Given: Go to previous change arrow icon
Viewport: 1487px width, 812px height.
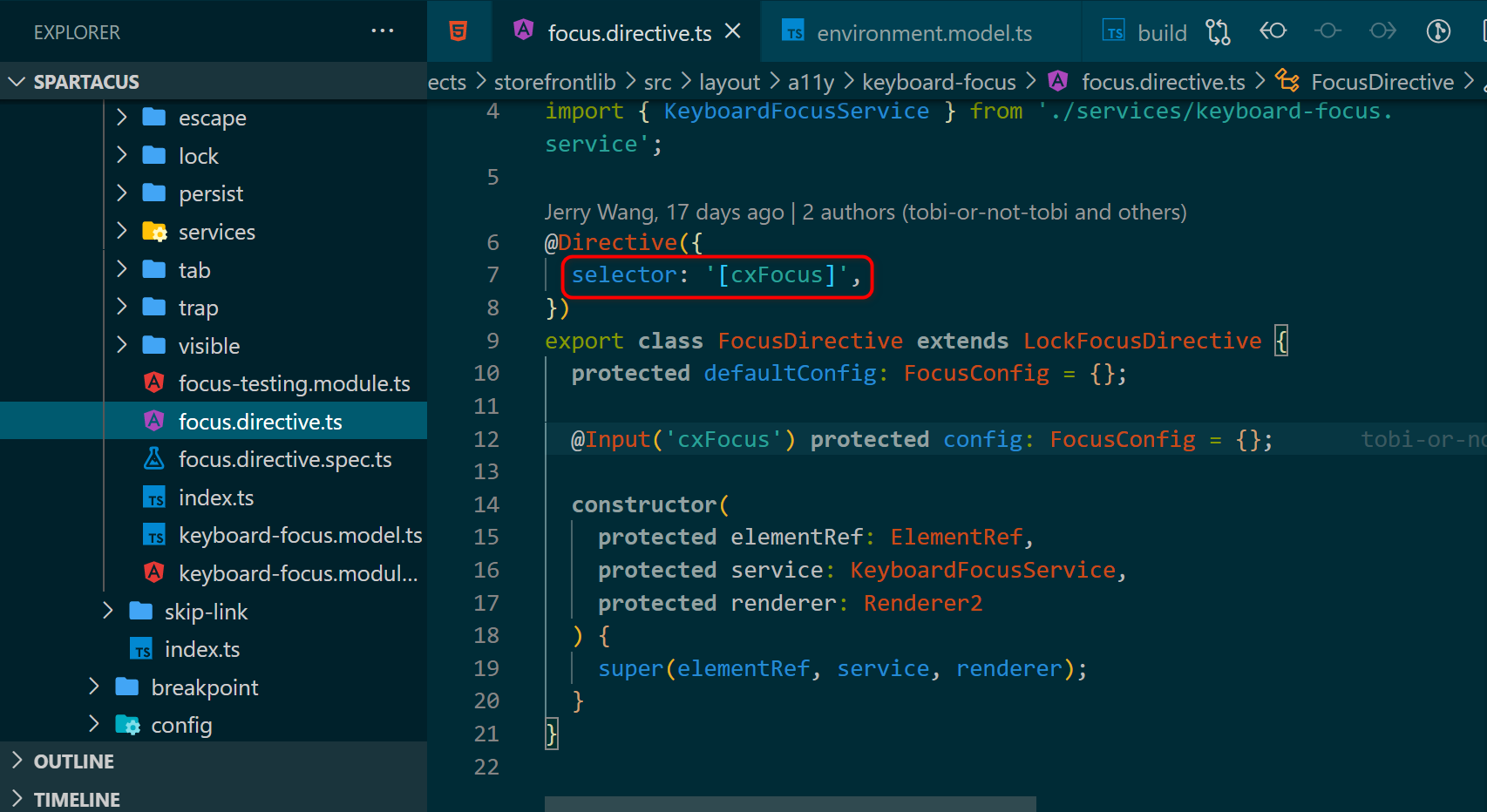Looking at the screenshot, I should tap(1273, 31).
